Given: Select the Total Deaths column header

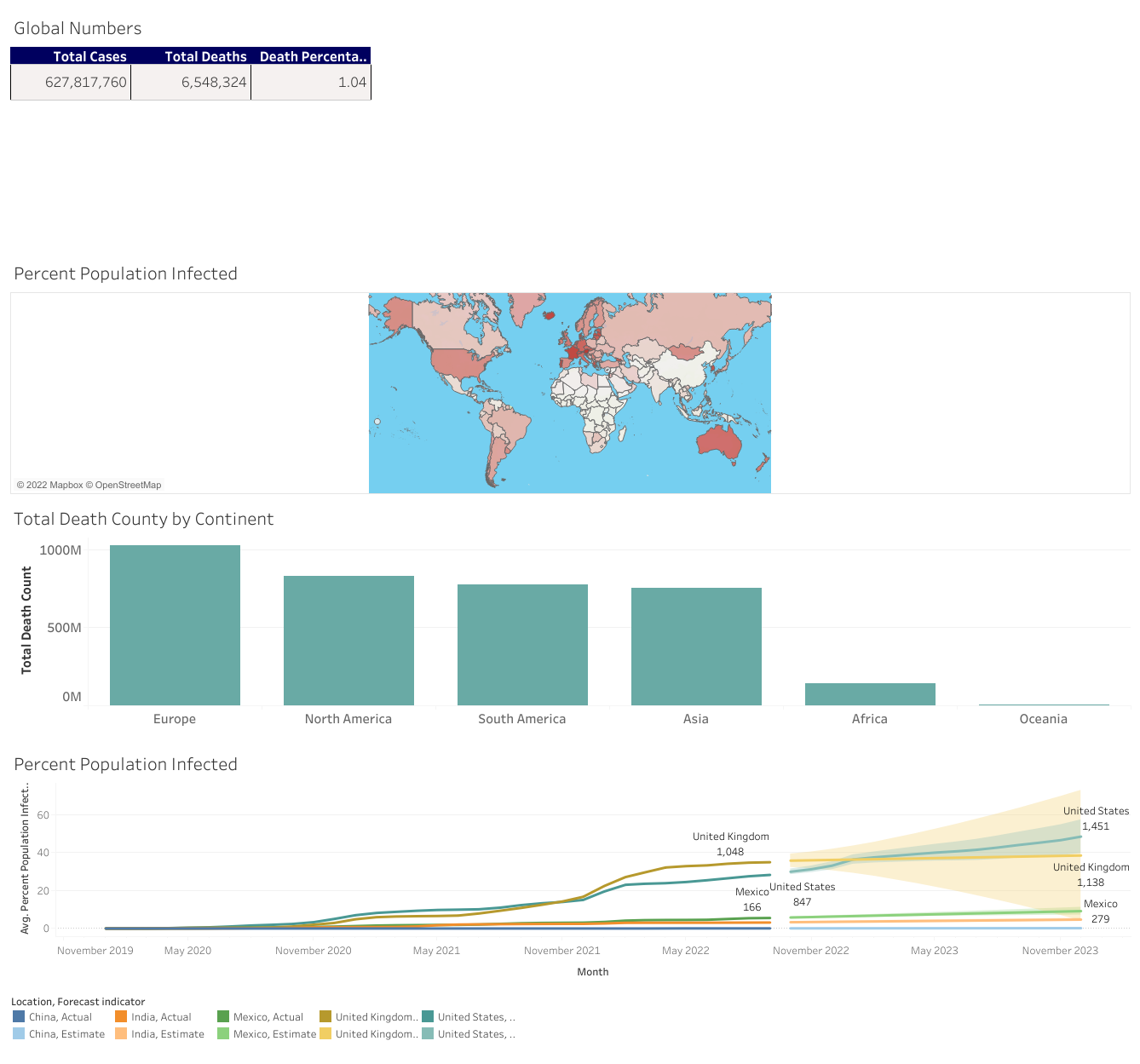Looking at the screenshot, I should [x=205, y=56].
